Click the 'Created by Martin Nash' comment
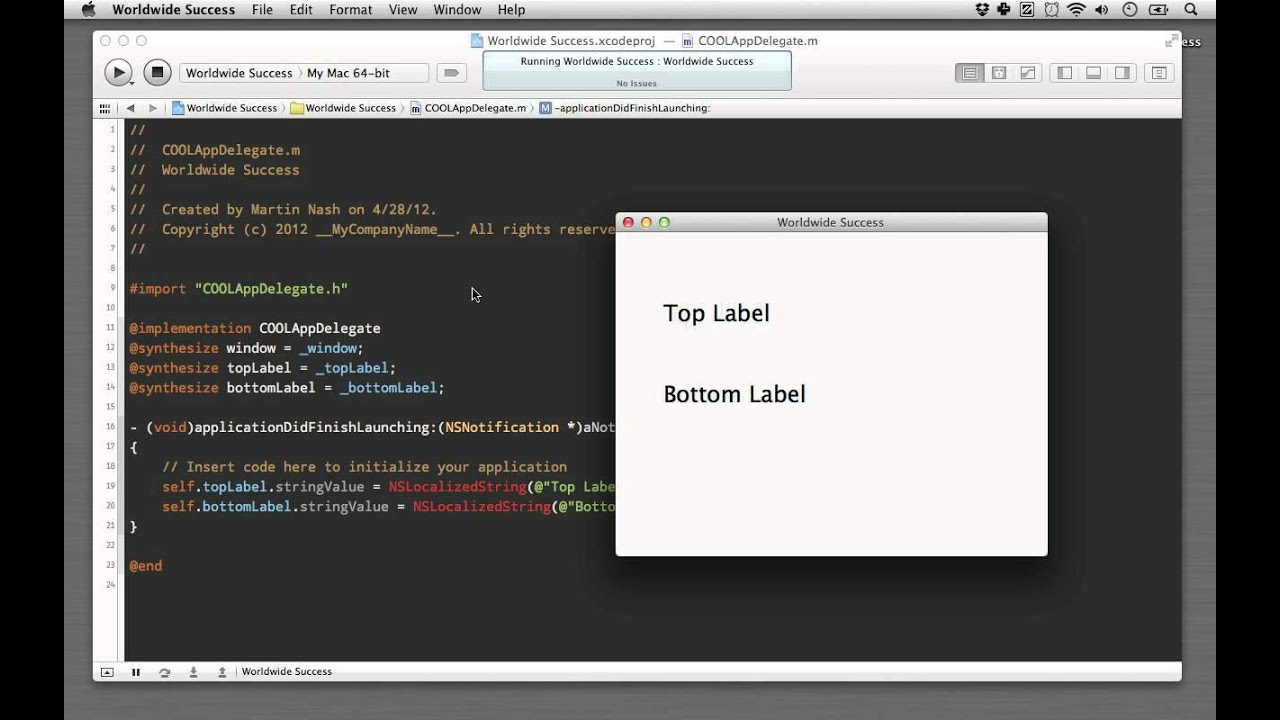This screenshot has width=1280, height=720. click(283, 209)
